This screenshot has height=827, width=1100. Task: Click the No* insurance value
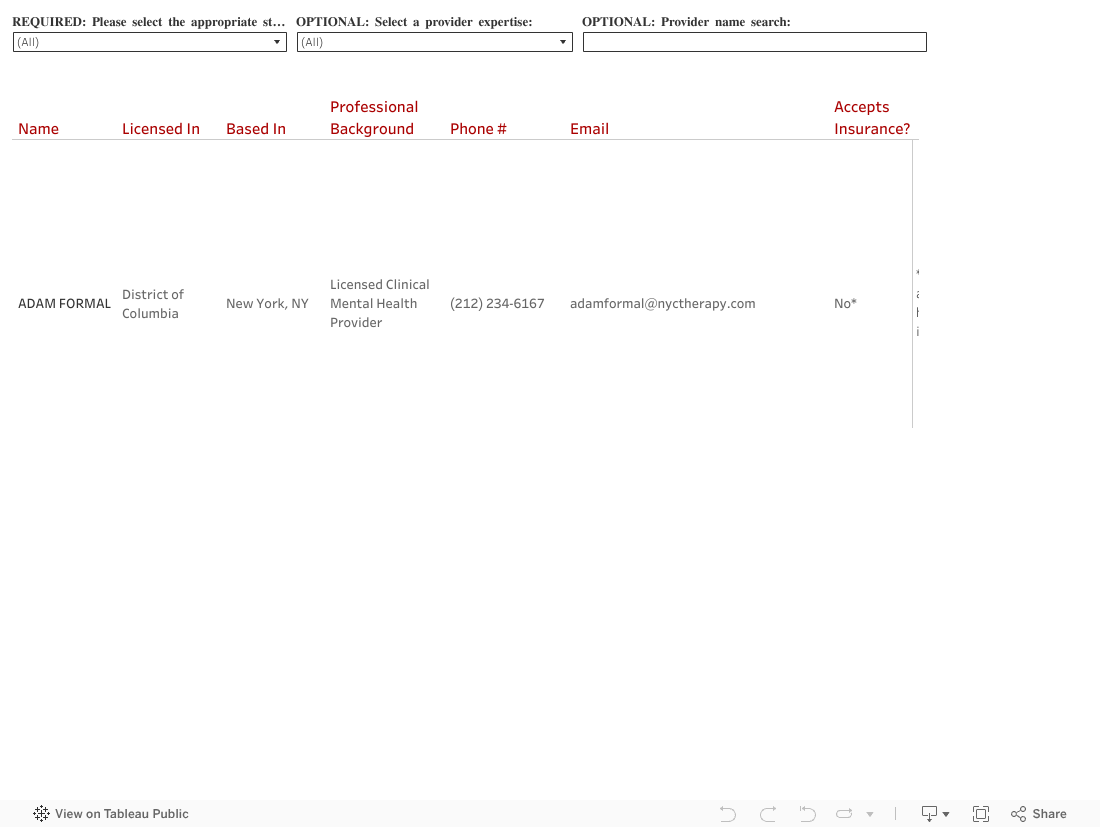pos(845,304)
